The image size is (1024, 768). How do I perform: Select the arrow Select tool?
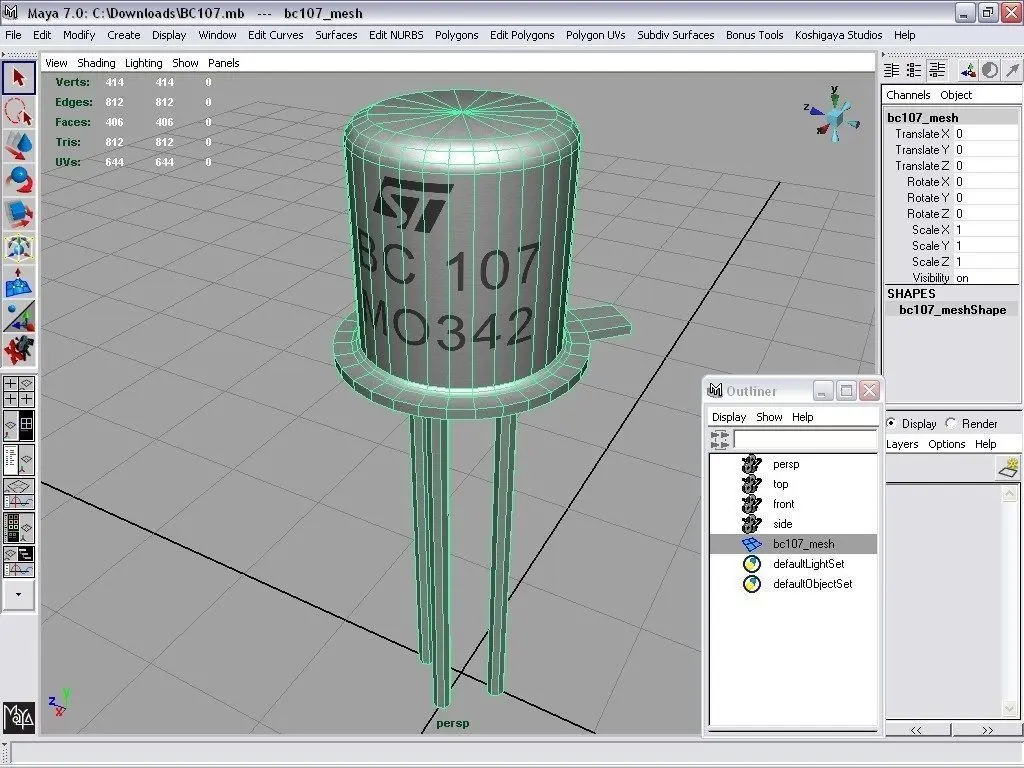pyautogui.click(x=18, y=78)
